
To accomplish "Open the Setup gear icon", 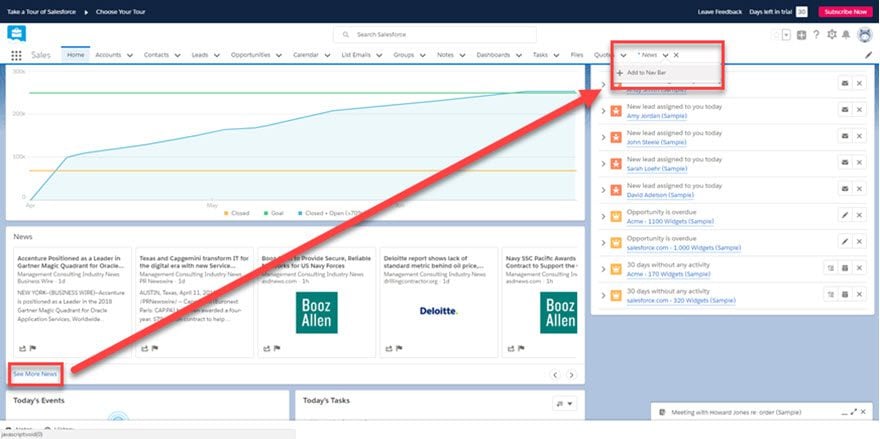I will coord(831,35).
